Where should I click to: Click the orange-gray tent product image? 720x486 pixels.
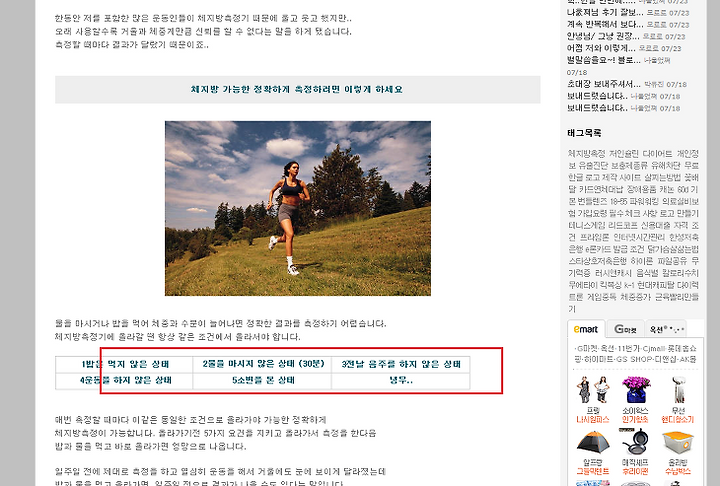tap(593, 442)
